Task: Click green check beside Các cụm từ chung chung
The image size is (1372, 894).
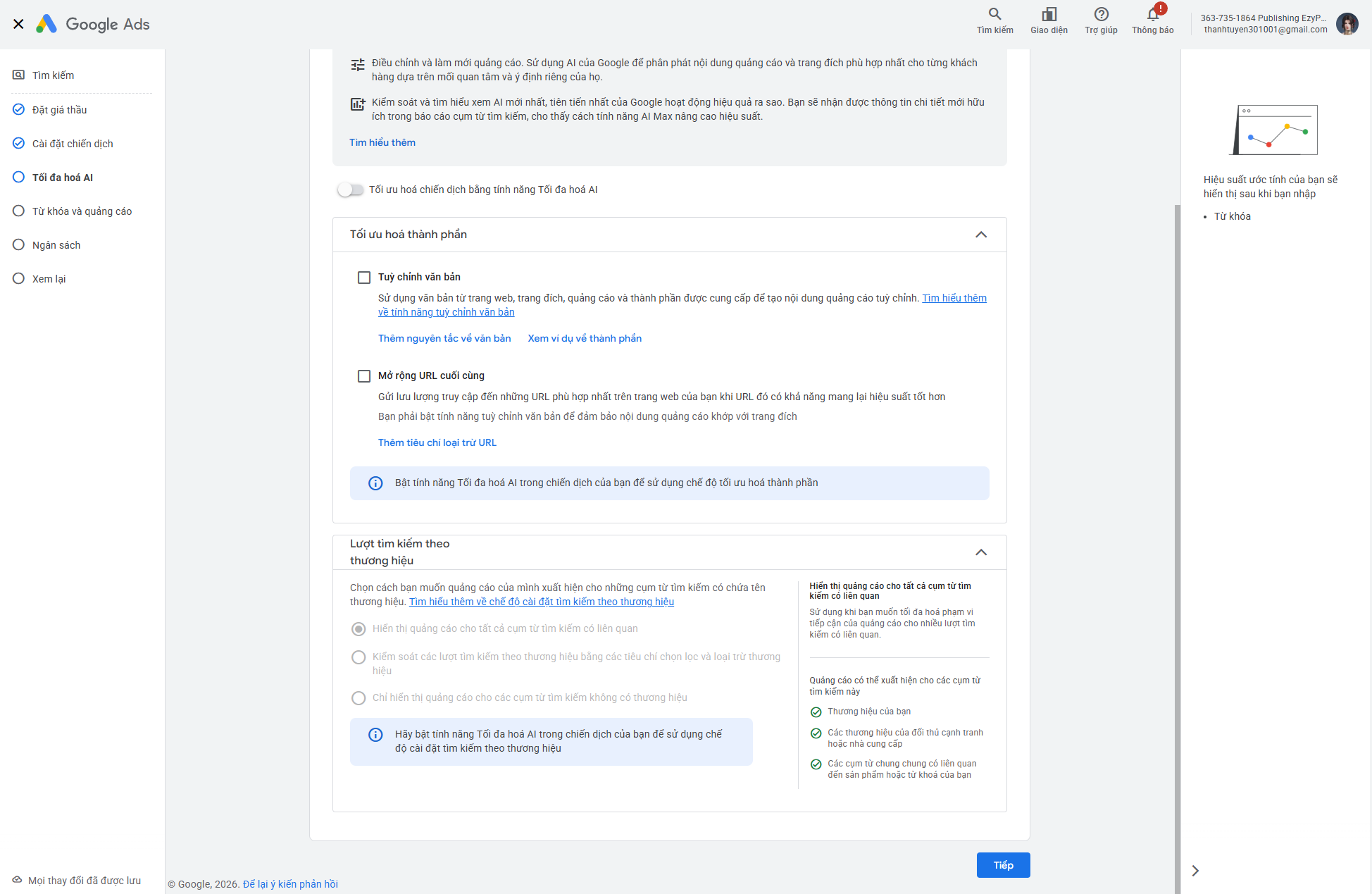Action: point(816,764)
